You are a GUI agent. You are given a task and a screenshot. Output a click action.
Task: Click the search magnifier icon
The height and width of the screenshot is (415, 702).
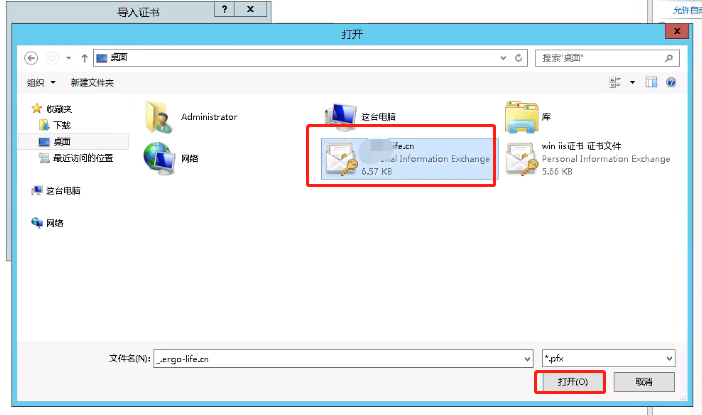(669, 58)
